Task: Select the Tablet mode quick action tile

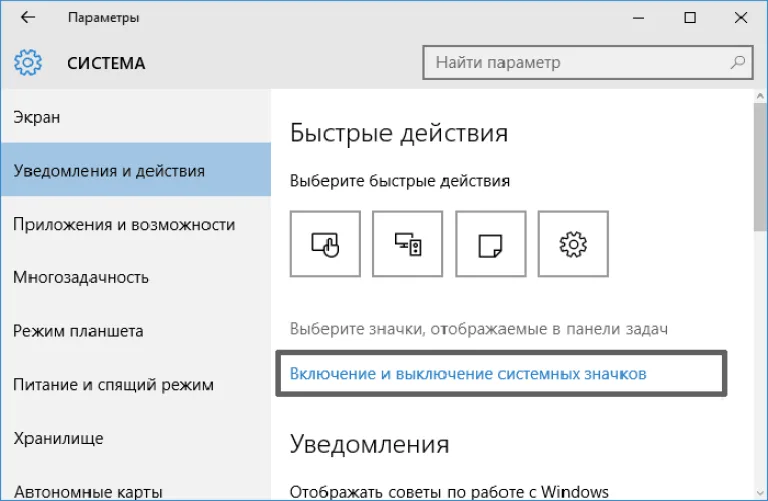Action: [x=325, y=244]
